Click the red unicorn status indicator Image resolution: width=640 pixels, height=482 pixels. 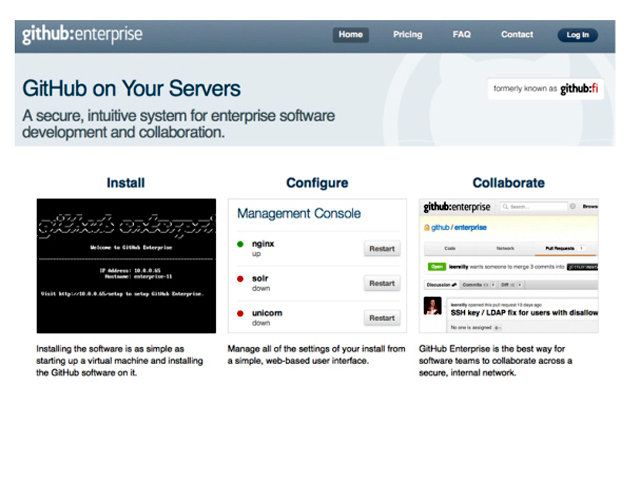coord(240,313)
